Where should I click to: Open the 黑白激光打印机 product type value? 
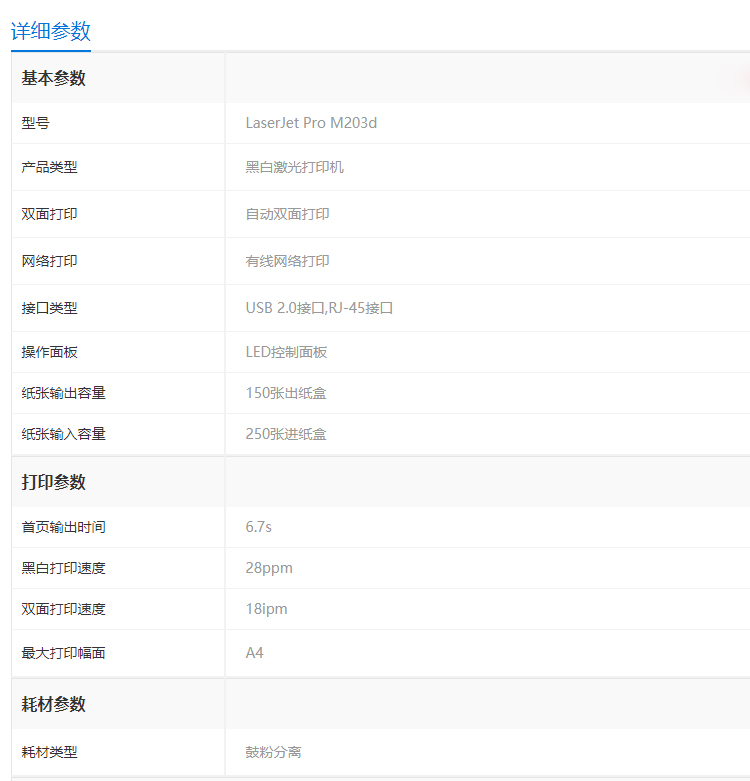(x=294, y=167)
